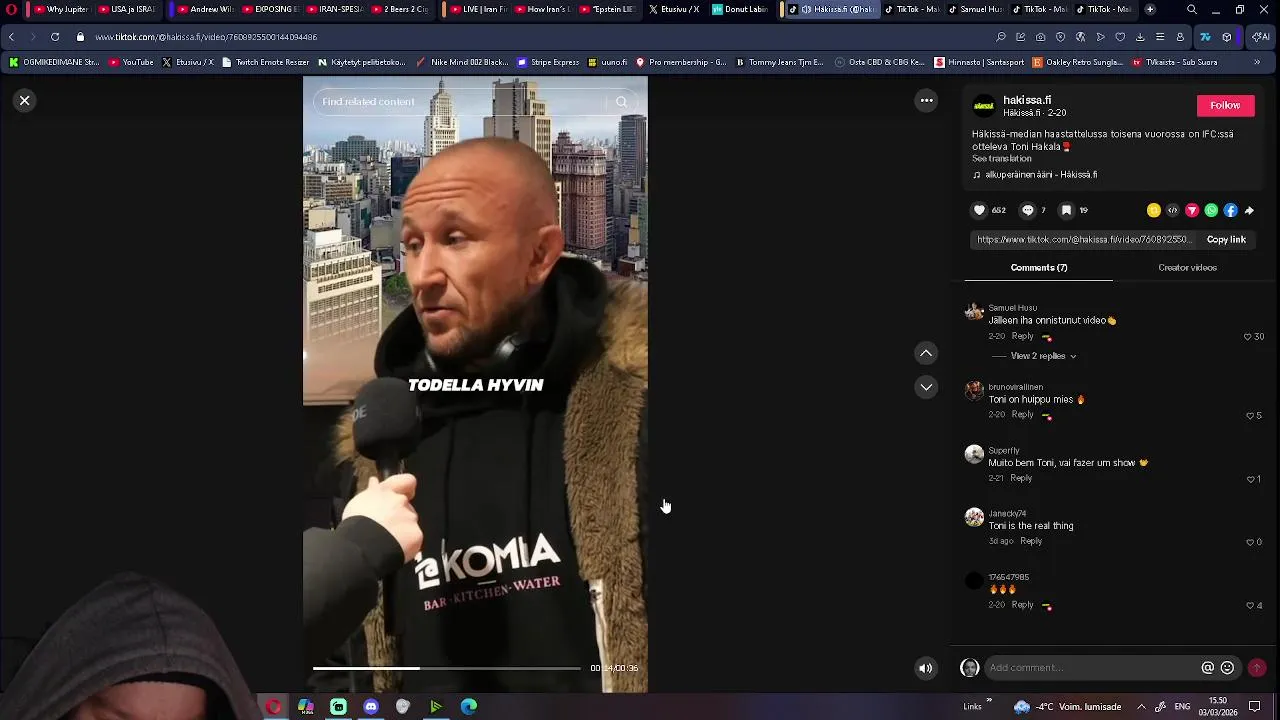Open a new browser tab
The height and width of the screenshot is (720, 1280).
1150,9
